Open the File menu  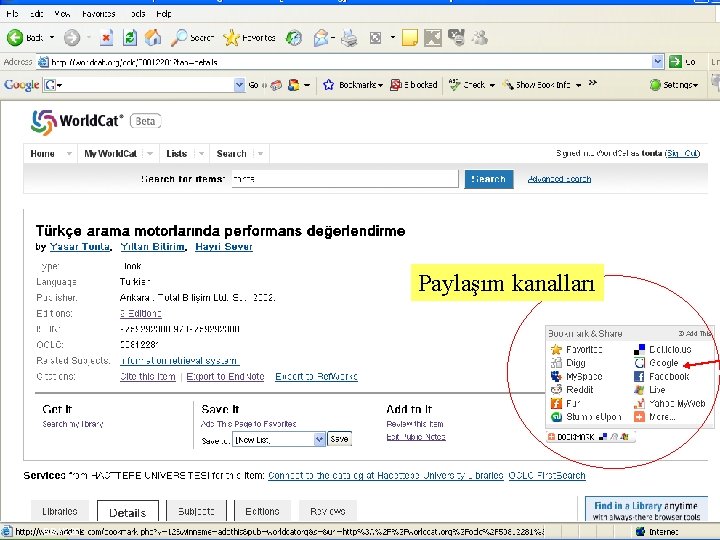coord(12,14)
